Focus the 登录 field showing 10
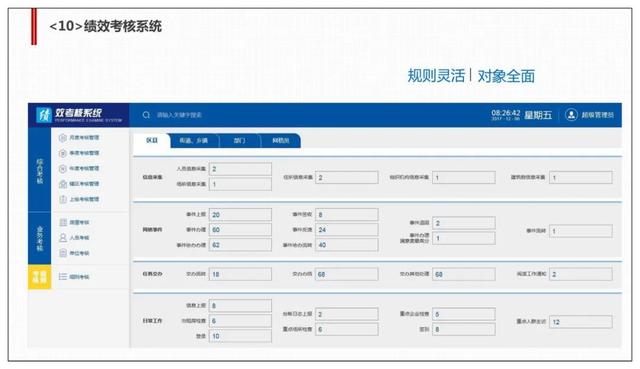The height and width of the screenshot is (369, 640). [240, 336]
